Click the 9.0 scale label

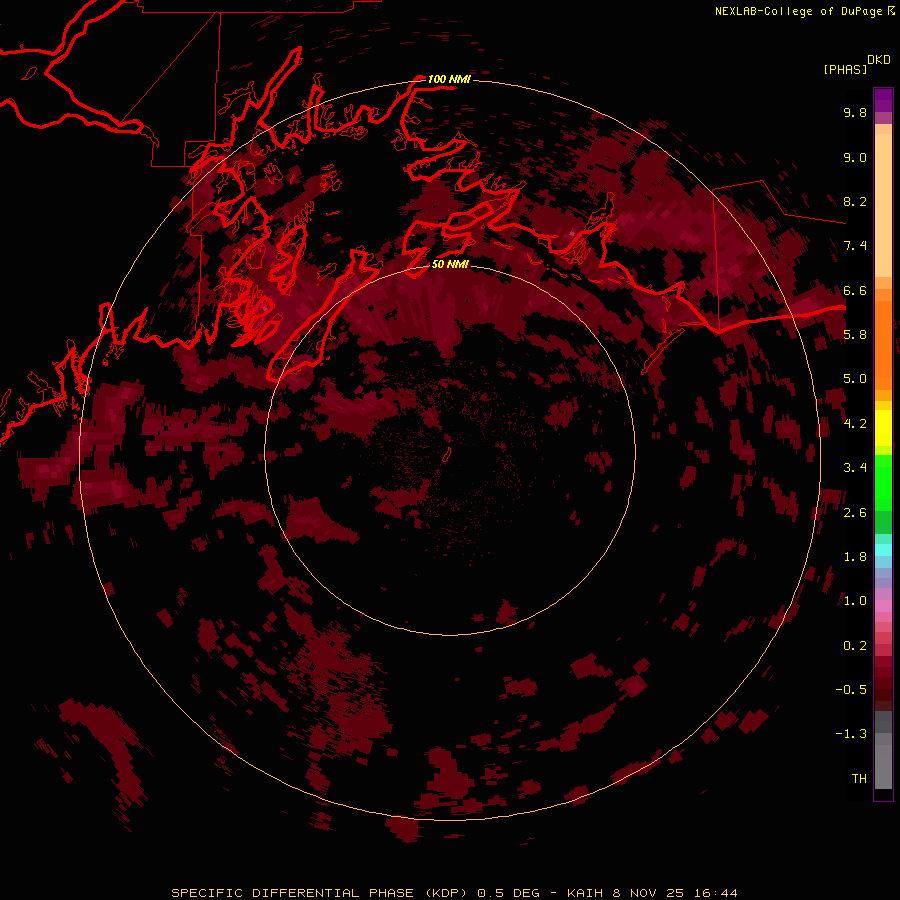pyautogui.click(x=855, y=157)
